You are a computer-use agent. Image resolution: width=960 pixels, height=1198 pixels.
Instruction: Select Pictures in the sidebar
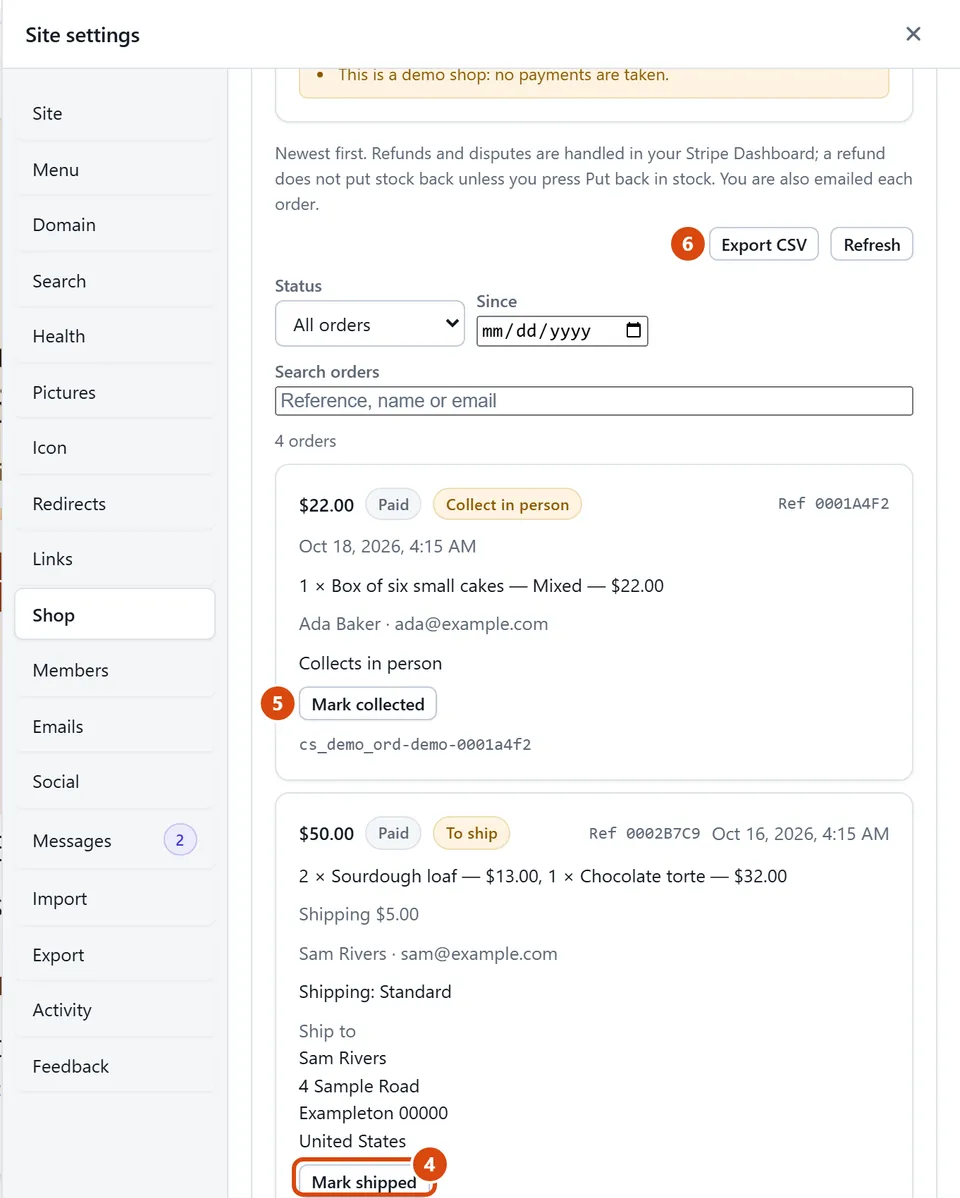[115, 393]
